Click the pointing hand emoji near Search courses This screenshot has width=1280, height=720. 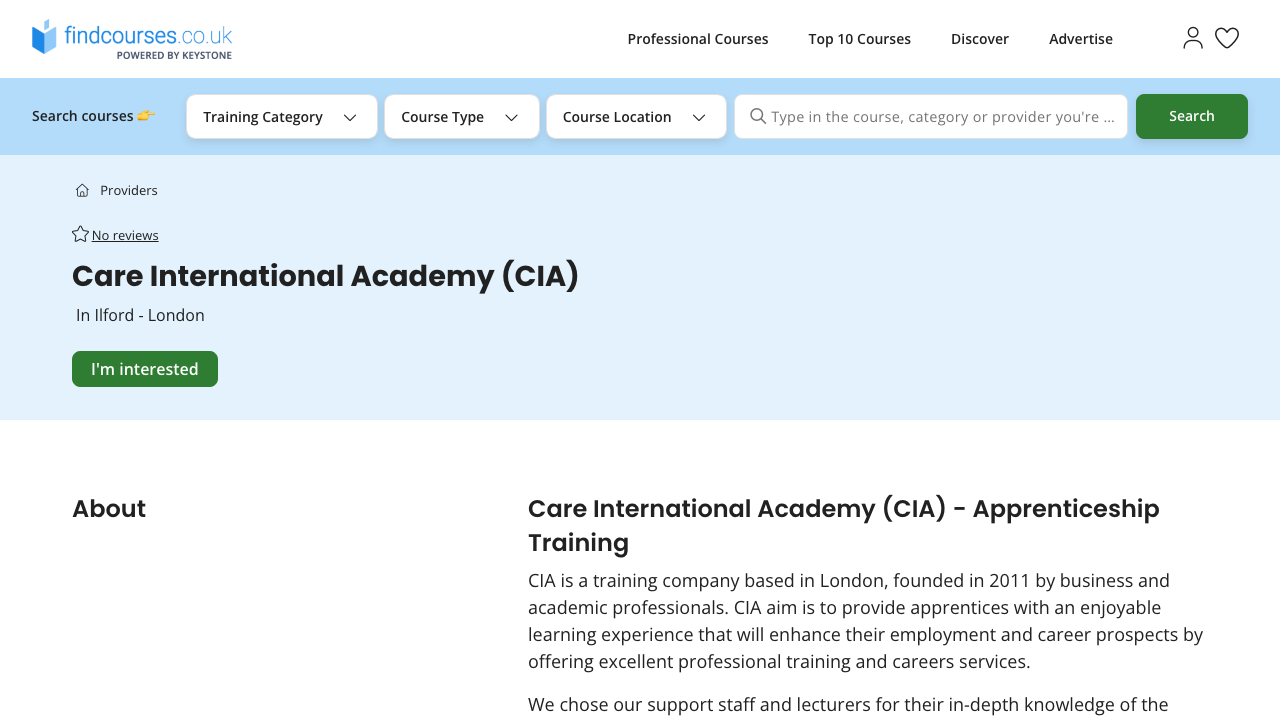coord(147,114)
